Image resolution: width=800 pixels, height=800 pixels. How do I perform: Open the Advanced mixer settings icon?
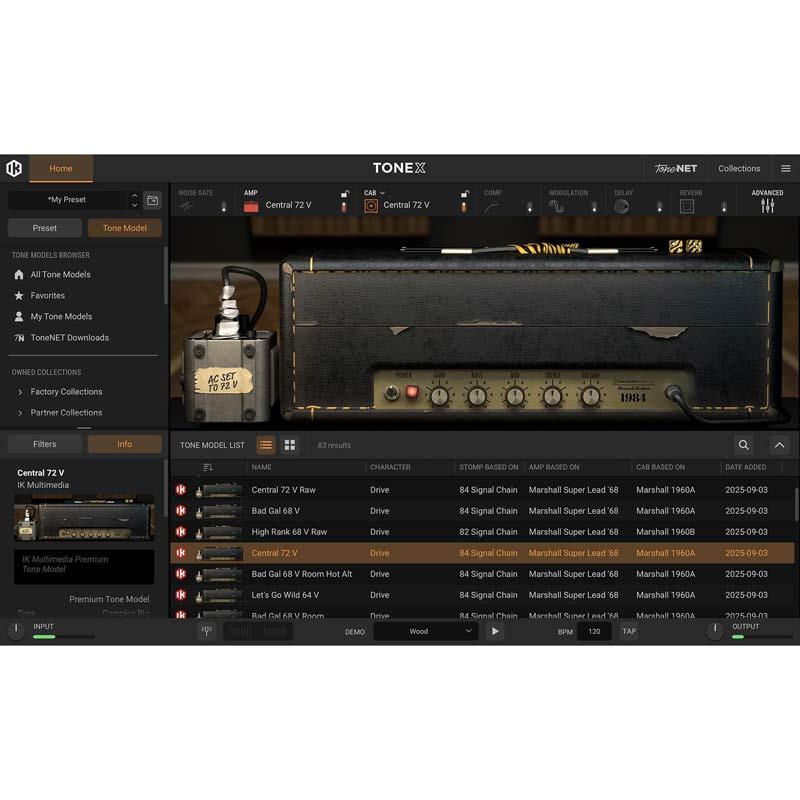[x=767, y=205]
